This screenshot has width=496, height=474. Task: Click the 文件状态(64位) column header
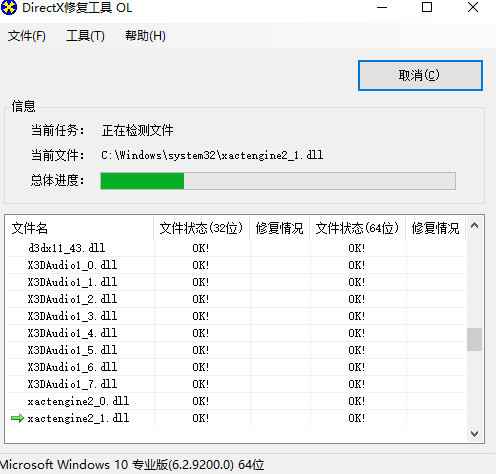click(358, 228)
